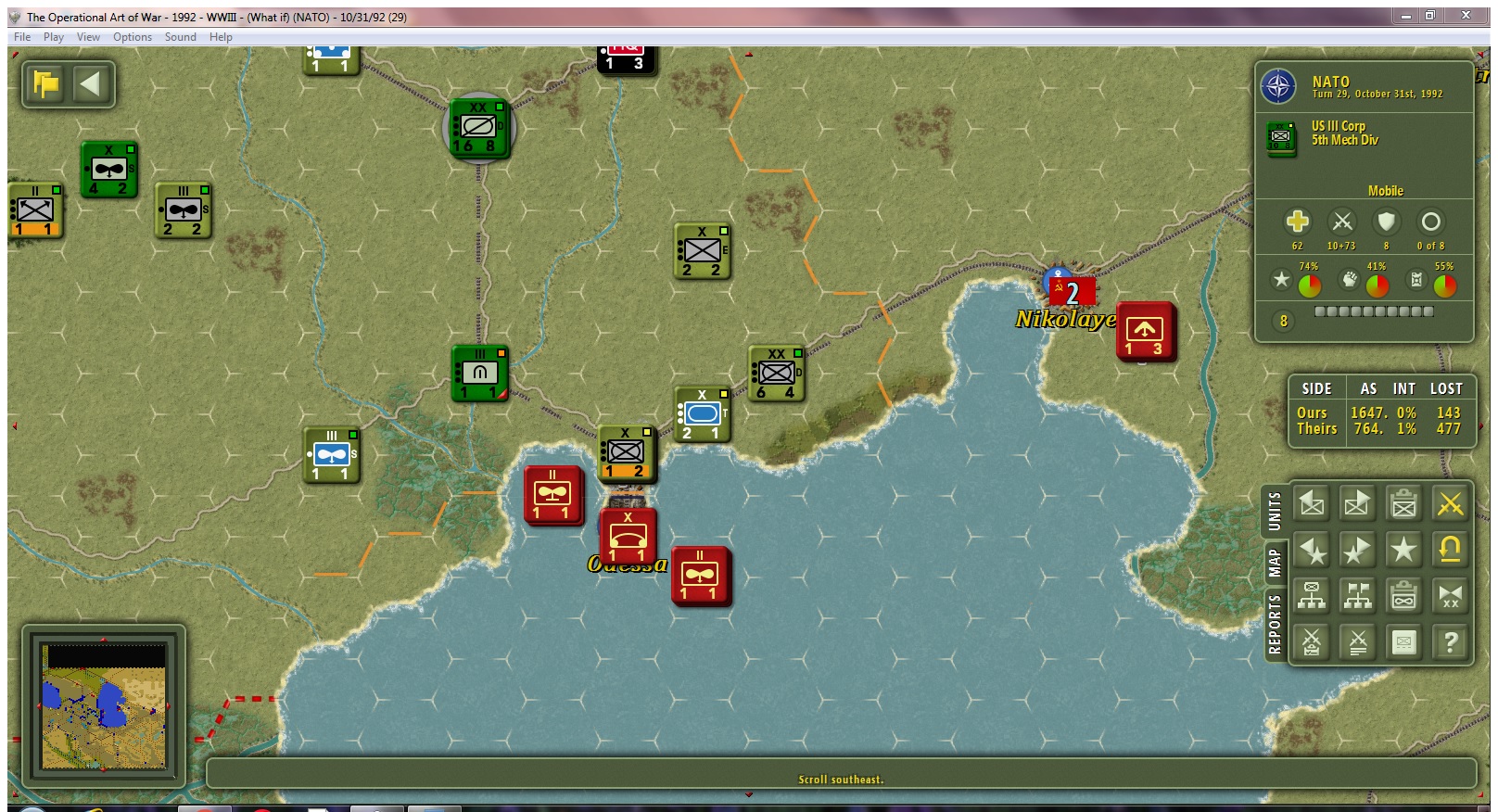Viewport: 1498px width, 812px height.
Task: Click the fuel can supply icon
Action: [x=1415, y=280]
